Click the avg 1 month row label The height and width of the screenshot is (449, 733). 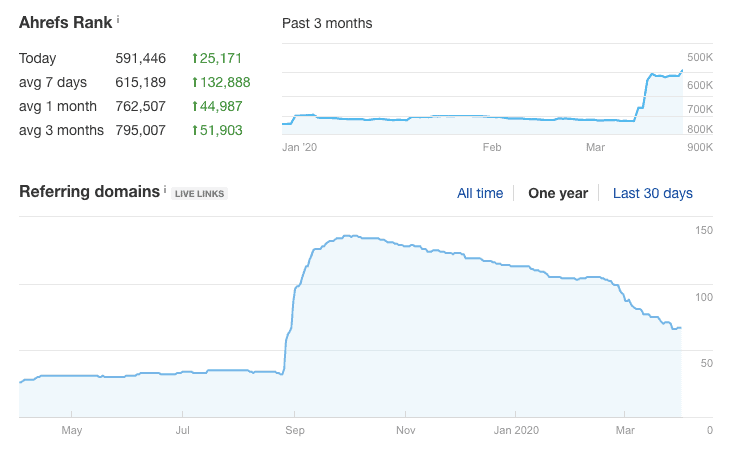click(x=57, y=106)
